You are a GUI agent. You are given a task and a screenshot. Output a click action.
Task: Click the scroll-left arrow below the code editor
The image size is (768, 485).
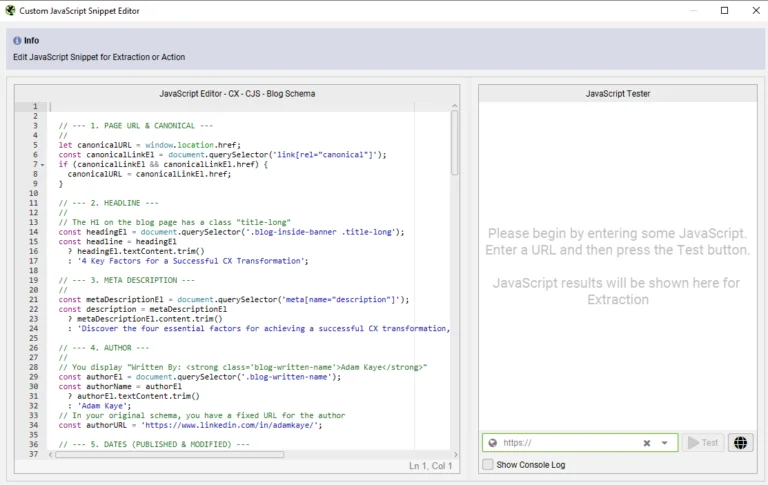pyautogui.click(x=52, y=454)
